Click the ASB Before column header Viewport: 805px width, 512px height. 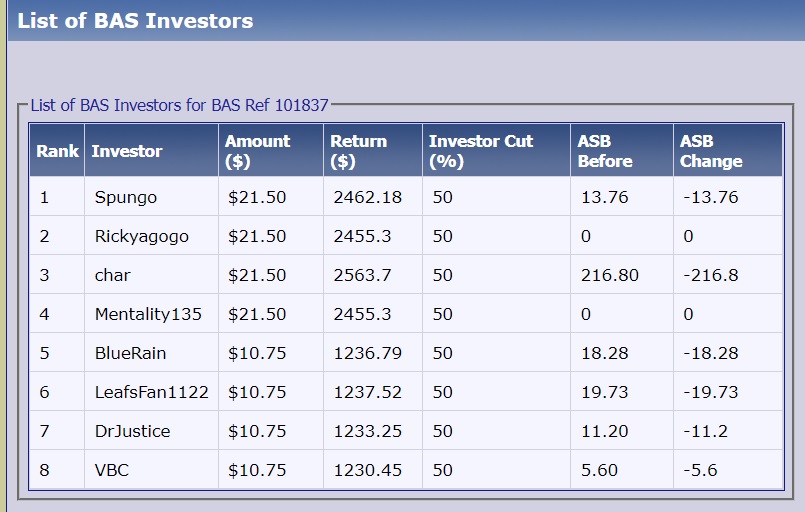coord(605,151)
